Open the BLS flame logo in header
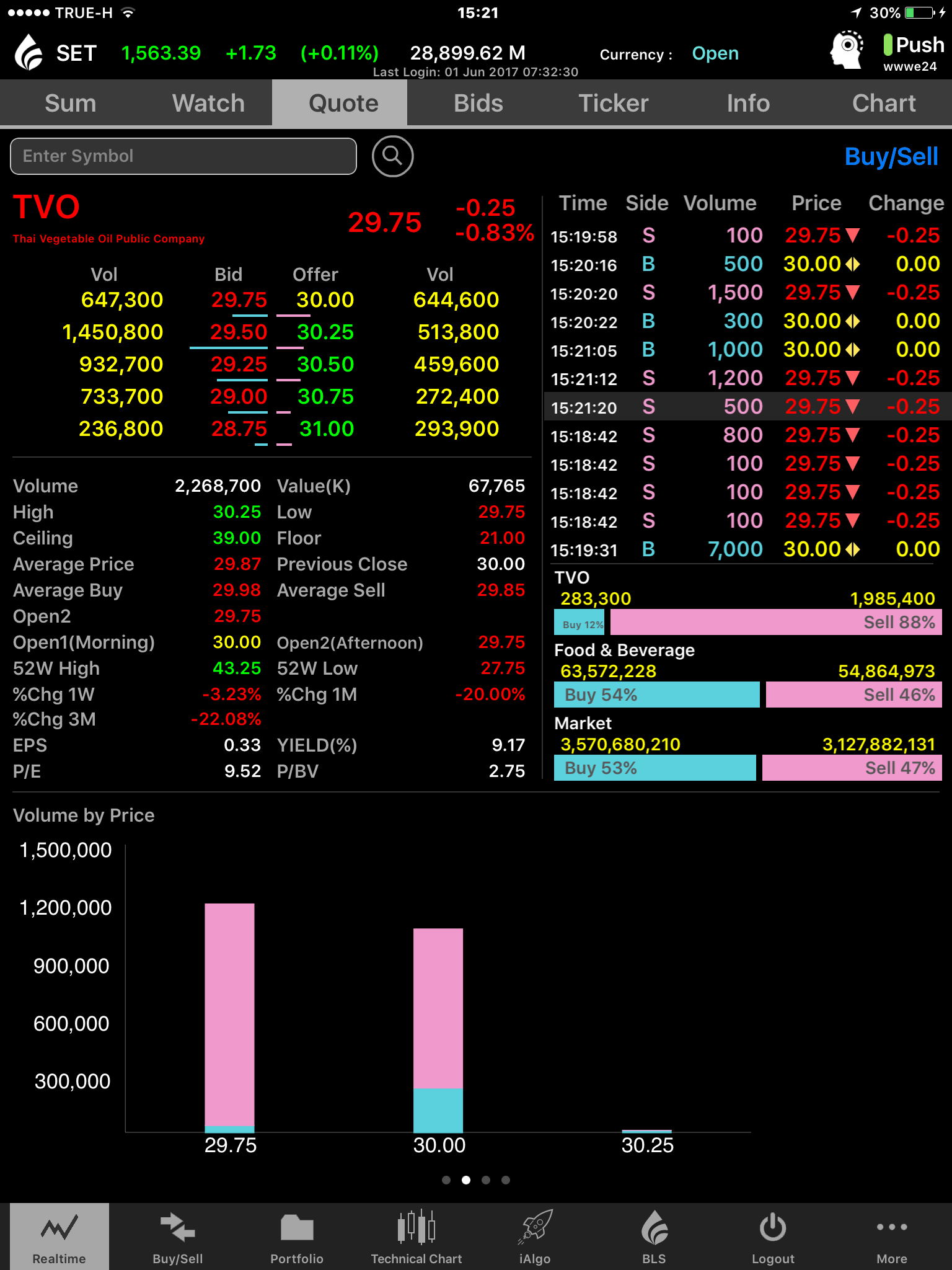 (x=29, y=52)
